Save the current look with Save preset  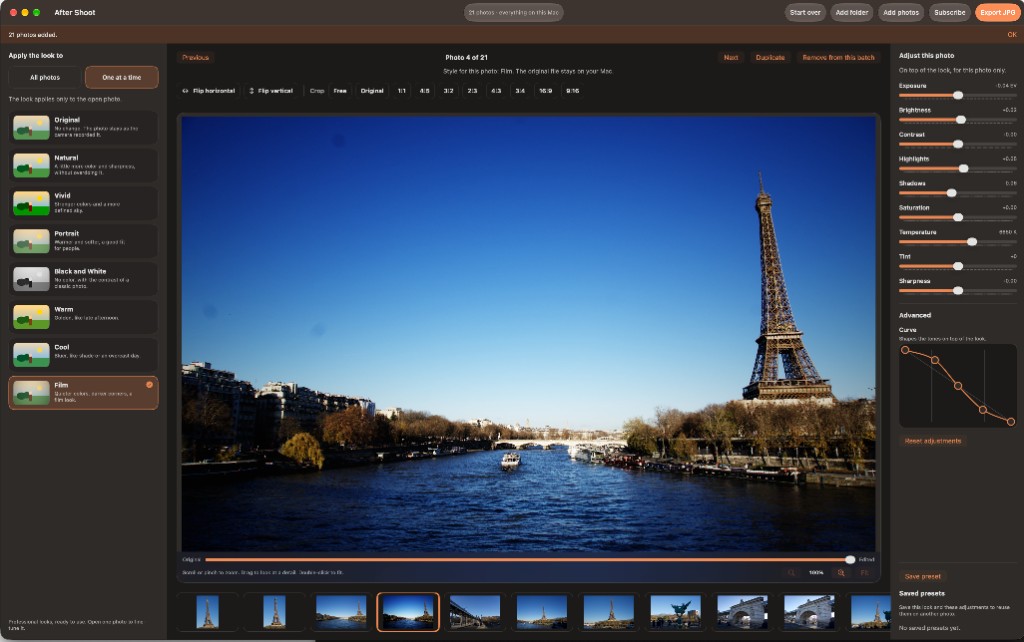point(923,576)
